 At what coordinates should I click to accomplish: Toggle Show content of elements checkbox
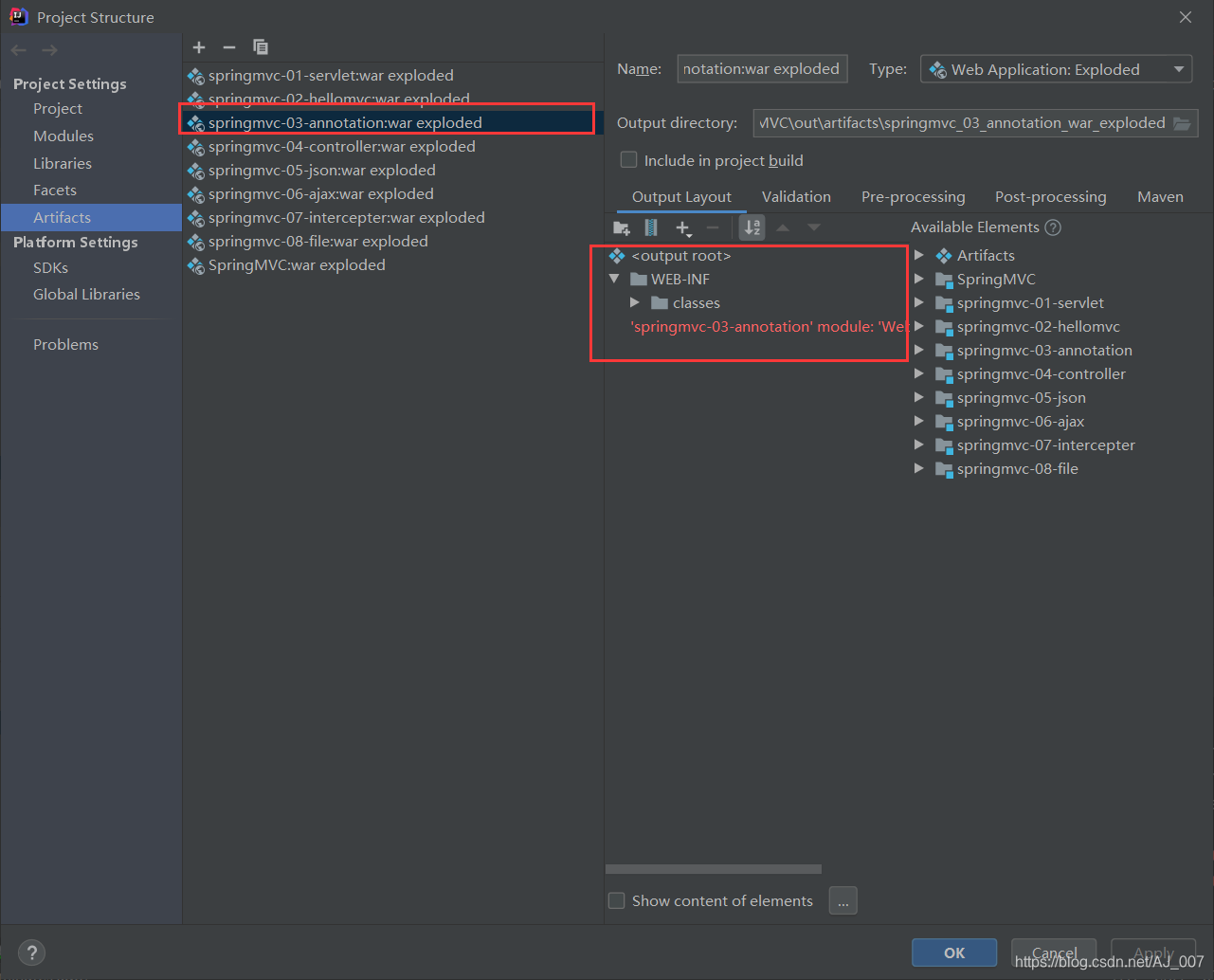(617, 900)
